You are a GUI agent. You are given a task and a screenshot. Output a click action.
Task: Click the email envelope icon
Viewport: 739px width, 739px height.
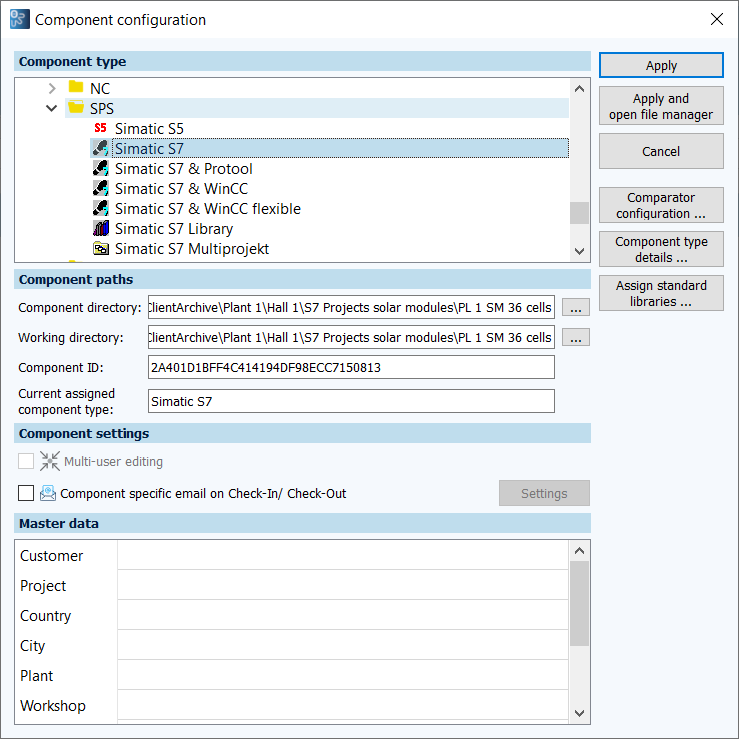pos(48,493)
